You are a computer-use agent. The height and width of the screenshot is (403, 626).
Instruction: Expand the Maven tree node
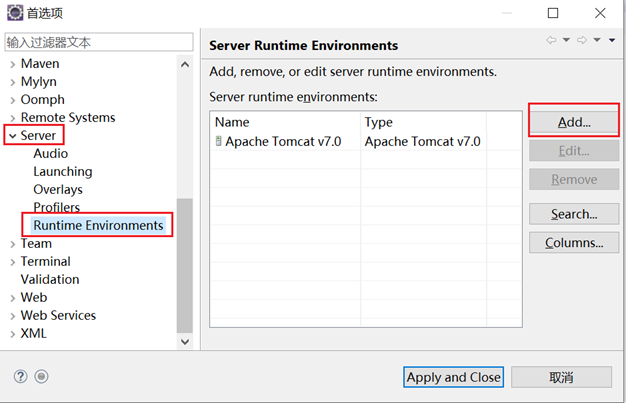[11, 63]
